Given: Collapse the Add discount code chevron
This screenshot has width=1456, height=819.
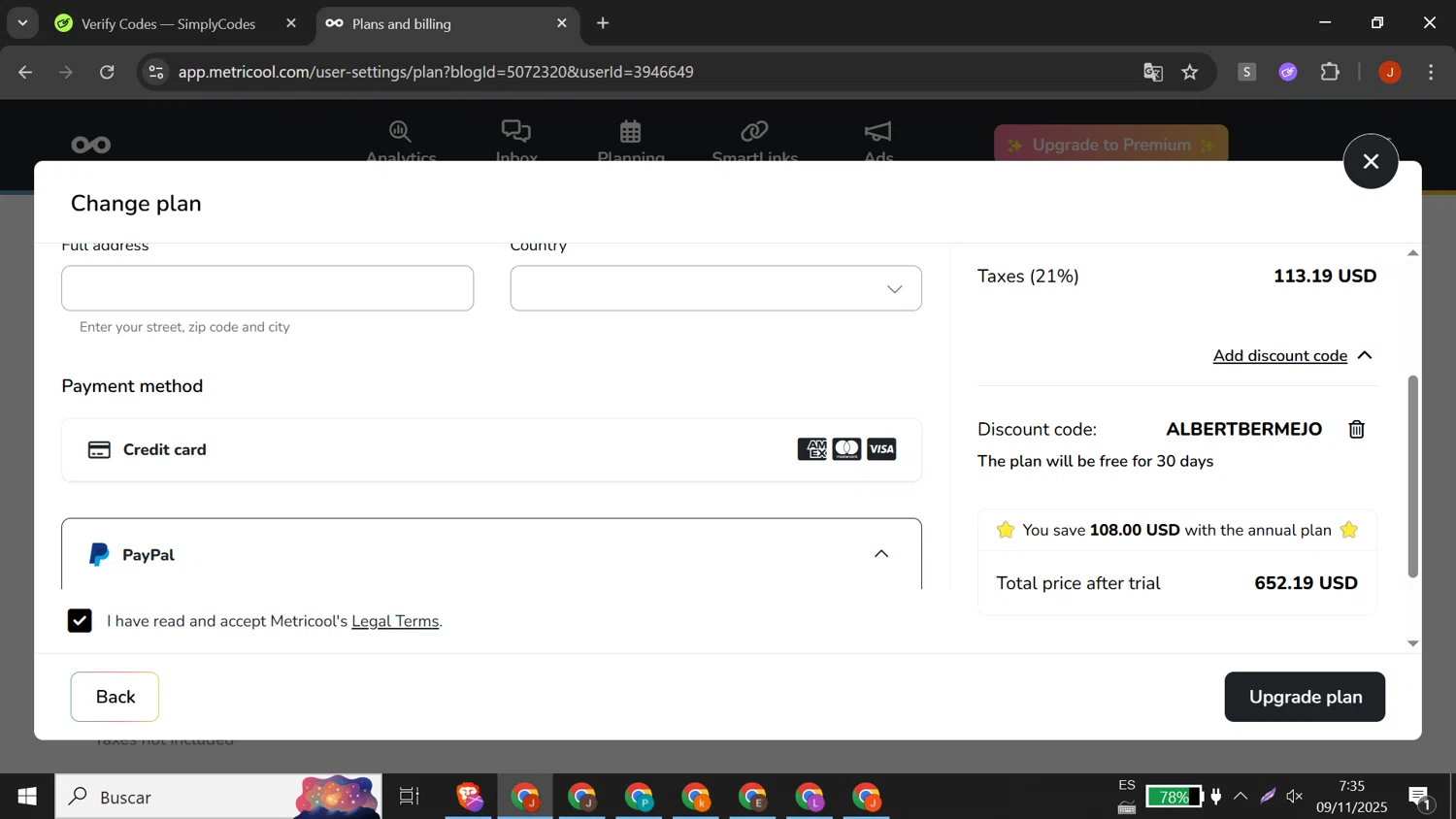Looking at the screenshot, I should coord(1365,356).
